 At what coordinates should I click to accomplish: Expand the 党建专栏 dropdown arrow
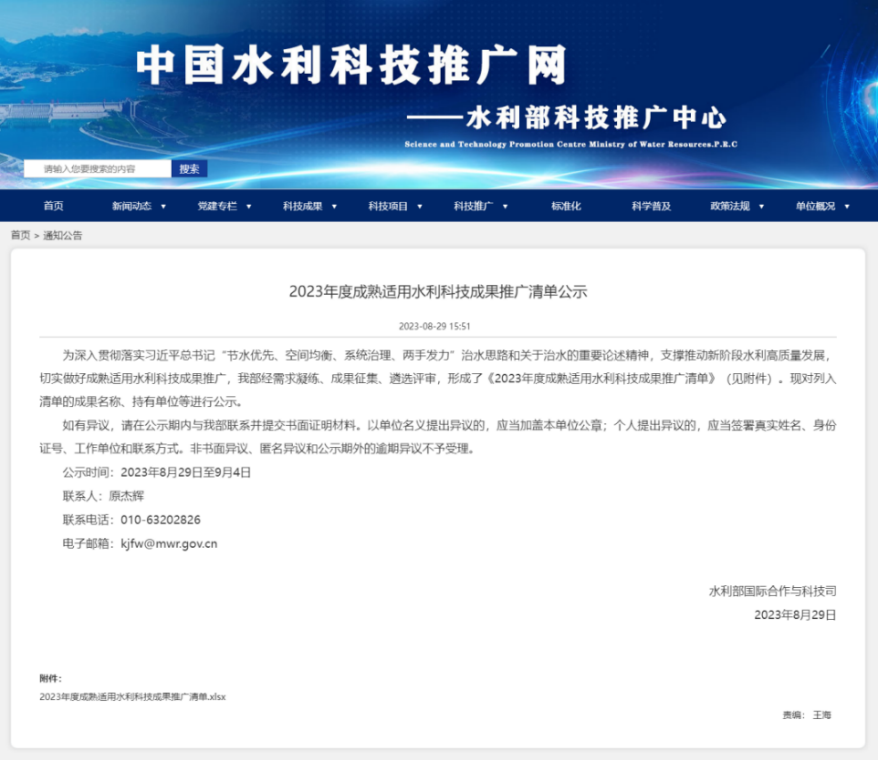[249, 207]
